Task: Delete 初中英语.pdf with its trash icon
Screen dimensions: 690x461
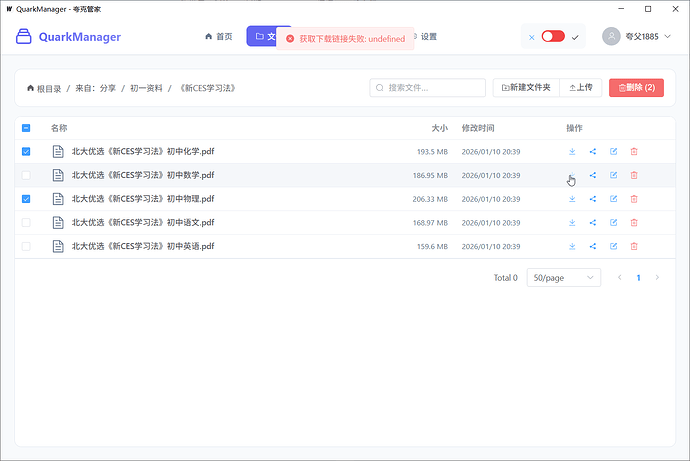Action: coord(634,246)
